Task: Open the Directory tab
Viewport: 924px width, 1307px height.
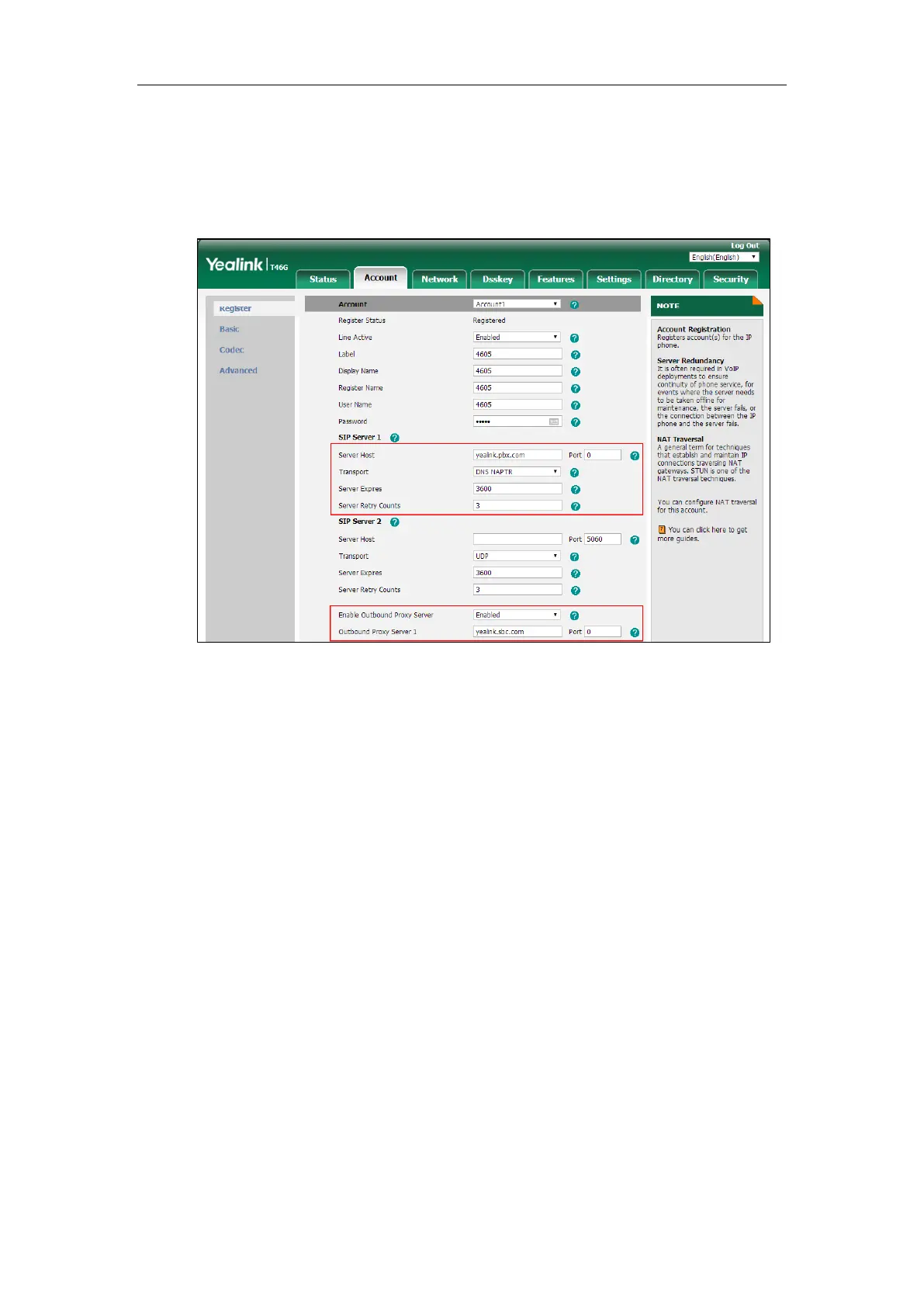Action: click(672, 279)
